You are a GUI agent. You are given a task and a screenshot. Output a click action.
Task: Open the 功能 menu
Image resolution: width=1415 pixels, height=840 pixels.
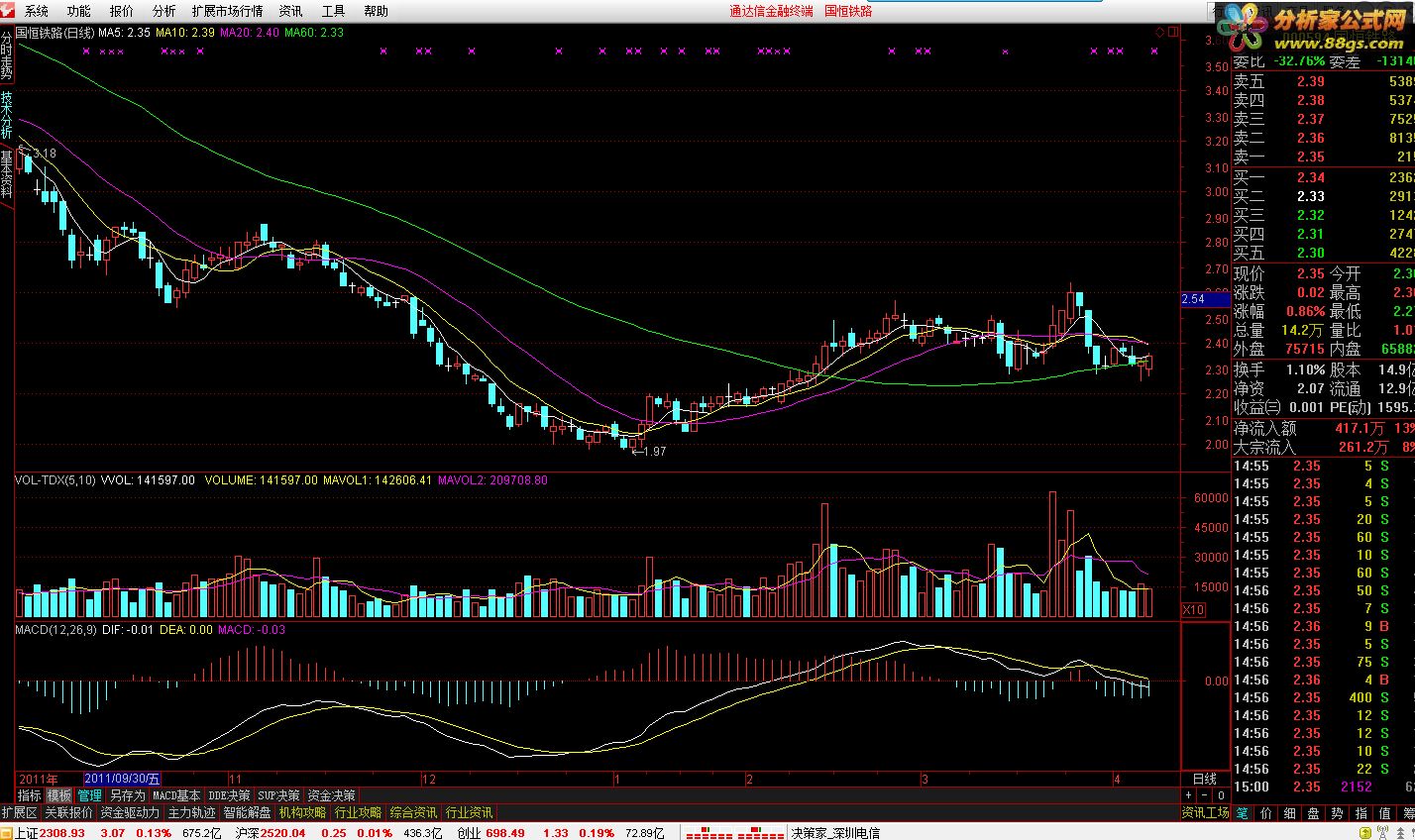(x=78, y=11)
